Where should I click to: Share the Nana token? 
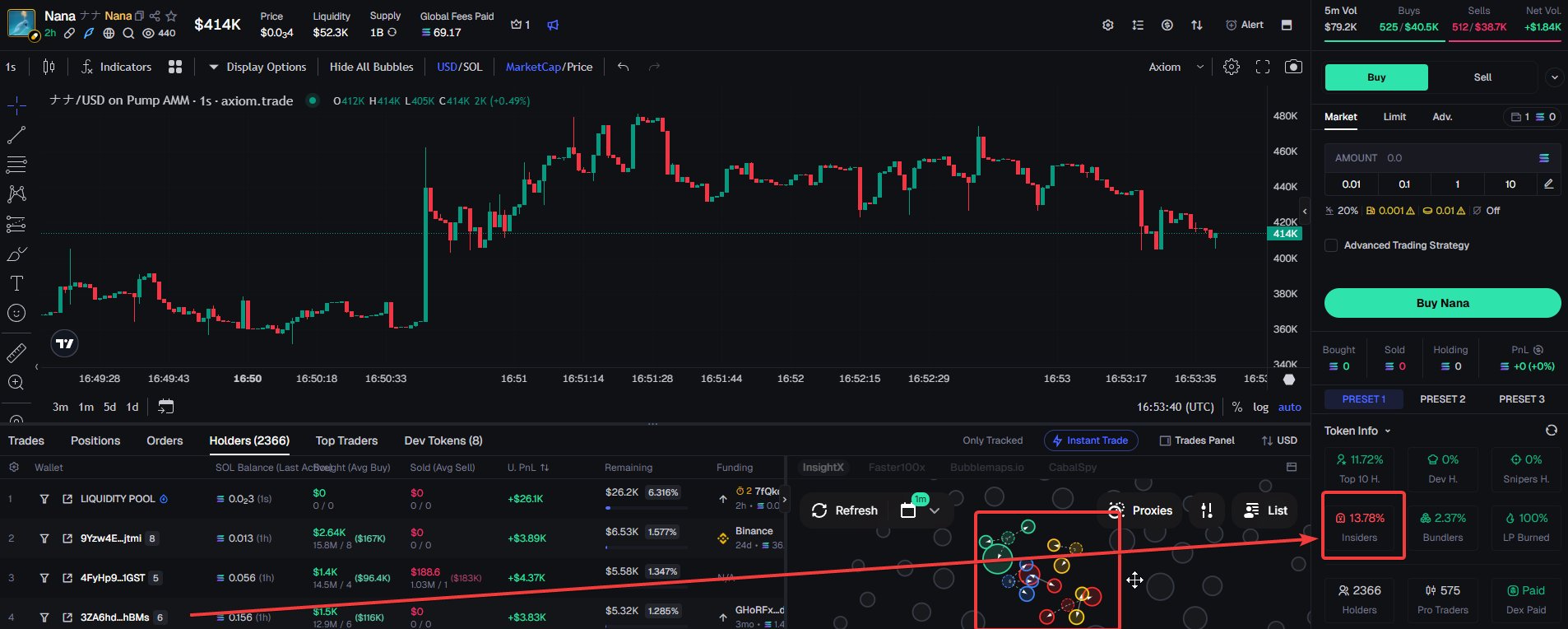click(x=155, y=16)
